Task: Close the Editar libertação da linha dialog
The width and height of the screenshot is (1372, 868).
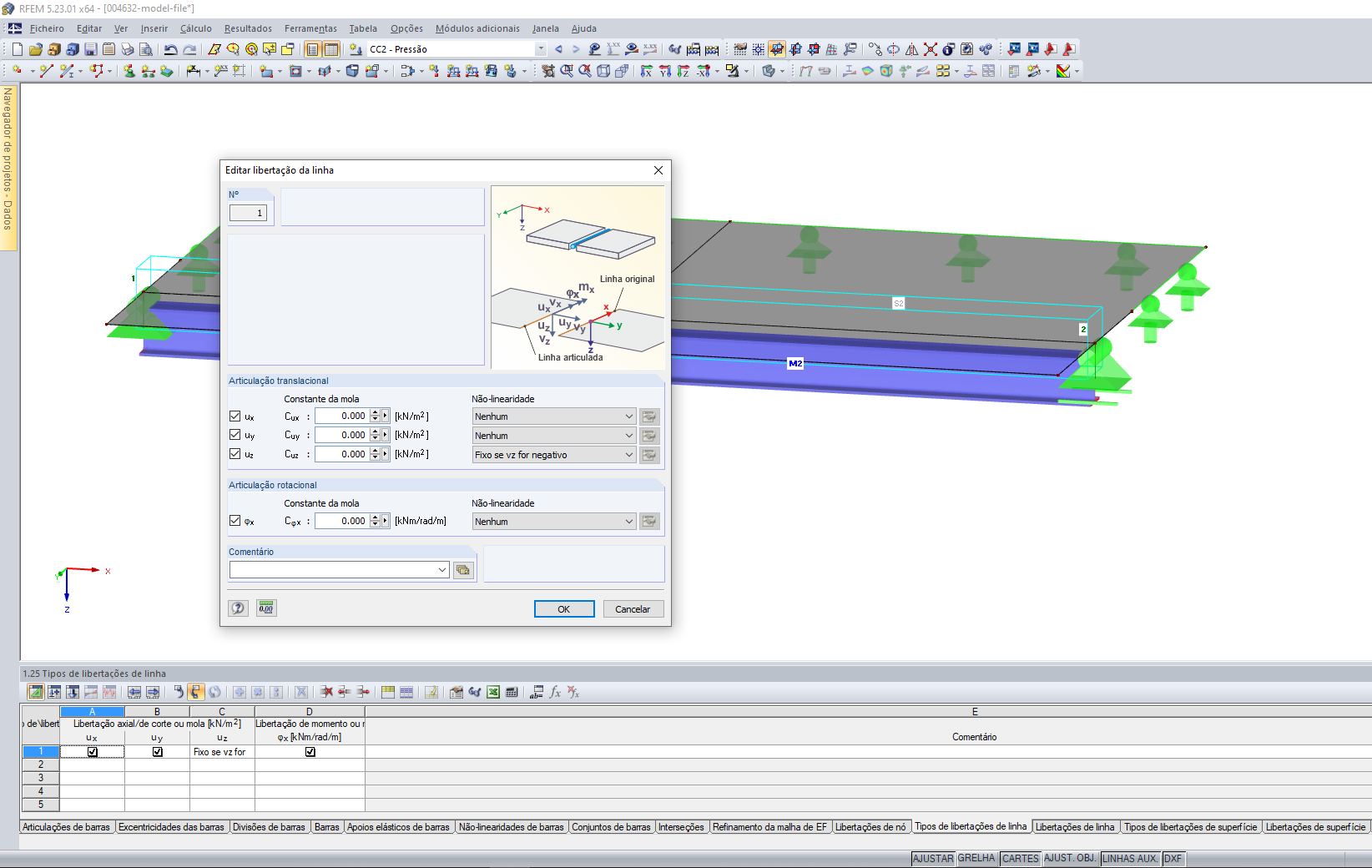Action: pos(658,170)
